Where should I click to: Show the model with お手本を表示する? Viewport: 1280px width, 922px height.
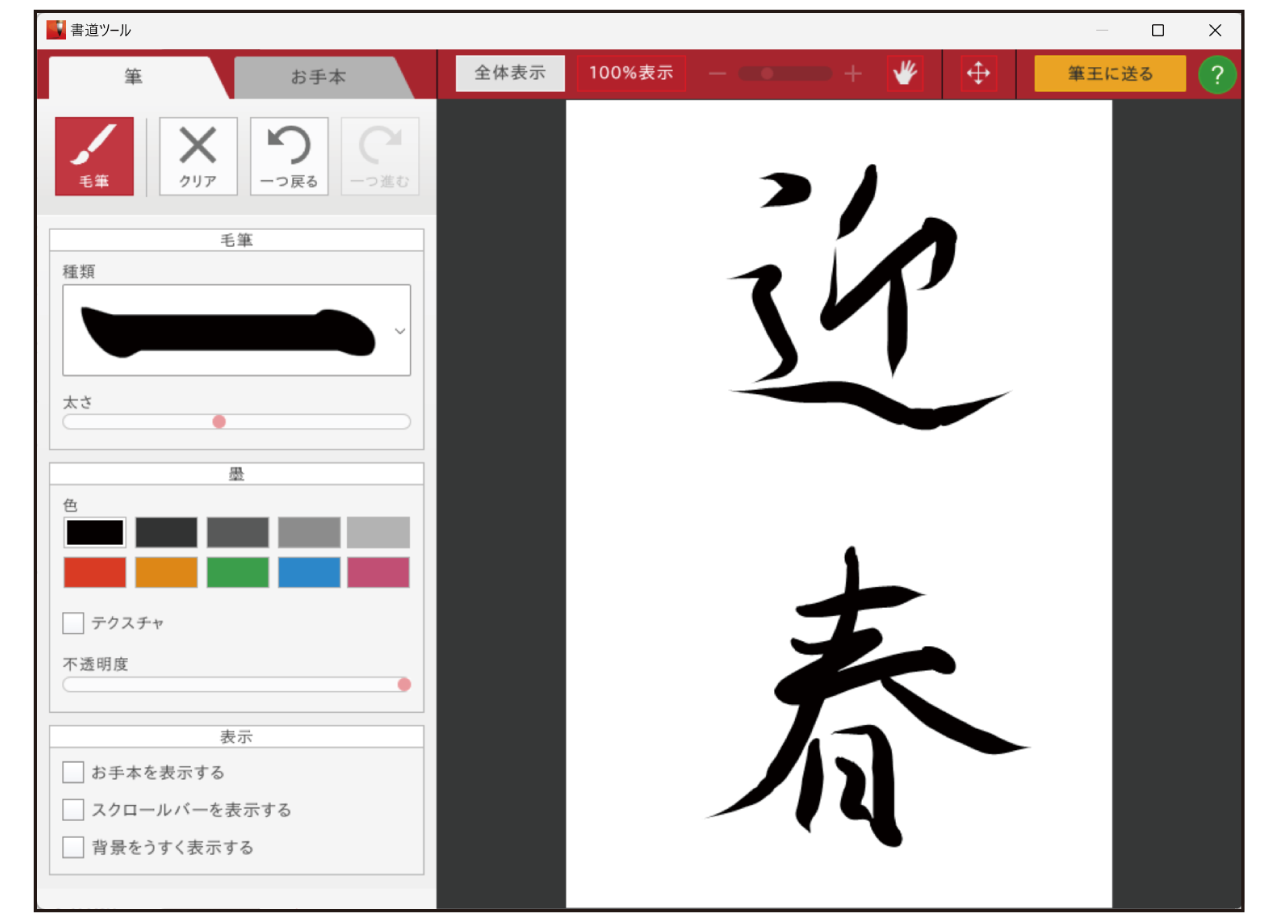(72, 771)
